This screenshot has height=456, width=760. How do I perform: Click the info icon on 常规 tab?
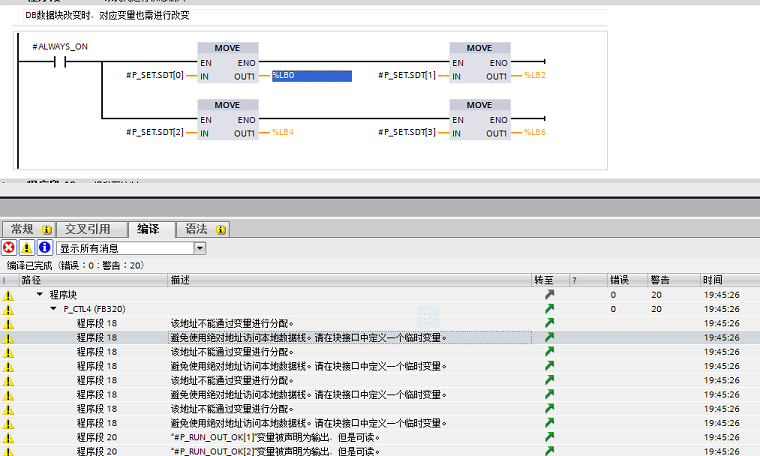(47, 230)
